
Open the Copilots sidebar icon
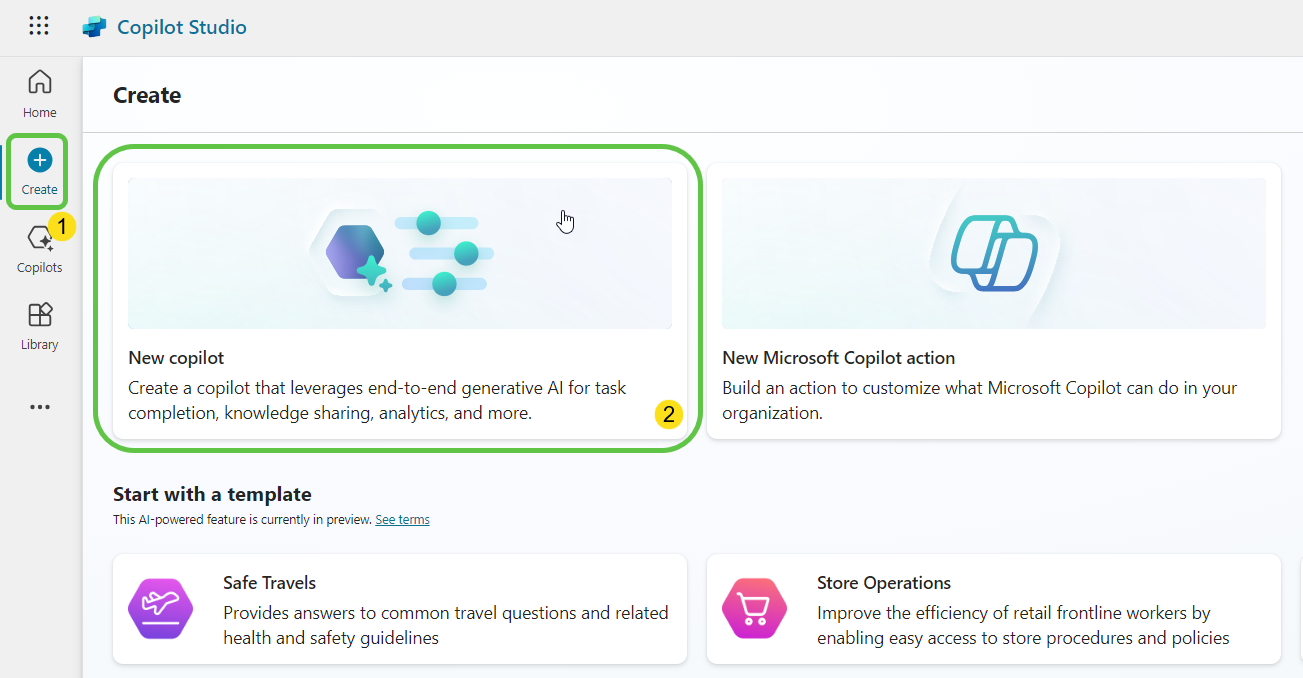click(40, 238)
